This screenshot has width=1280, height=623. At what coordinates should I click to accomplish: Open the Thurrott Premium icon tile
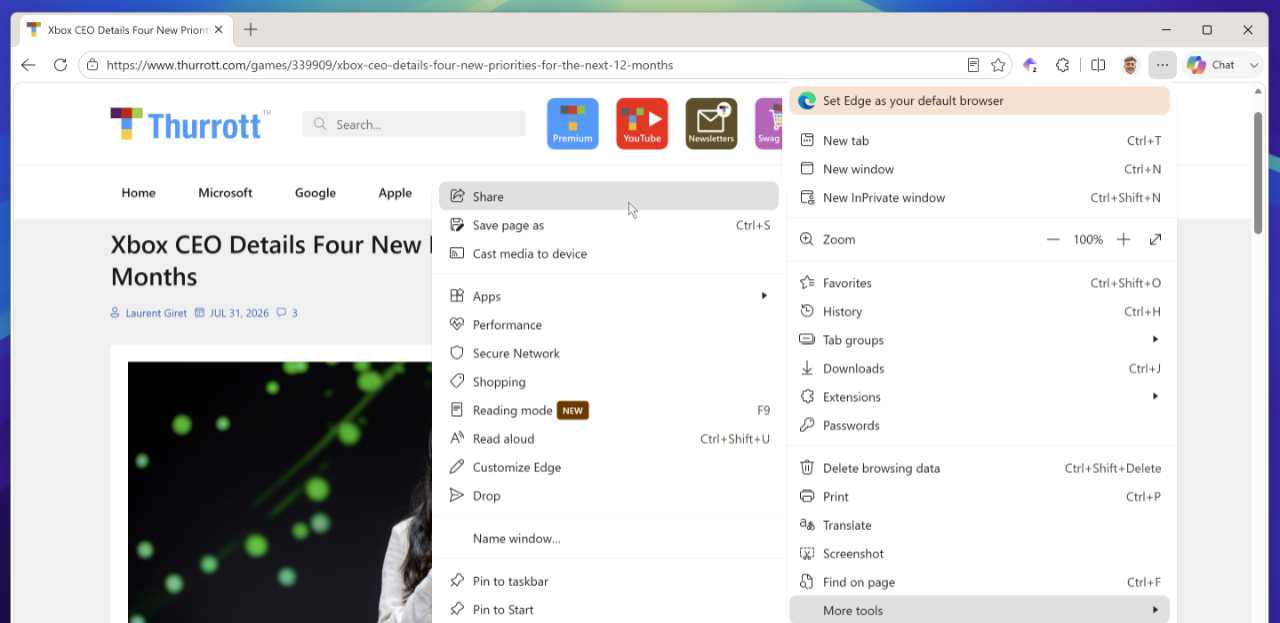click(573, 124)
